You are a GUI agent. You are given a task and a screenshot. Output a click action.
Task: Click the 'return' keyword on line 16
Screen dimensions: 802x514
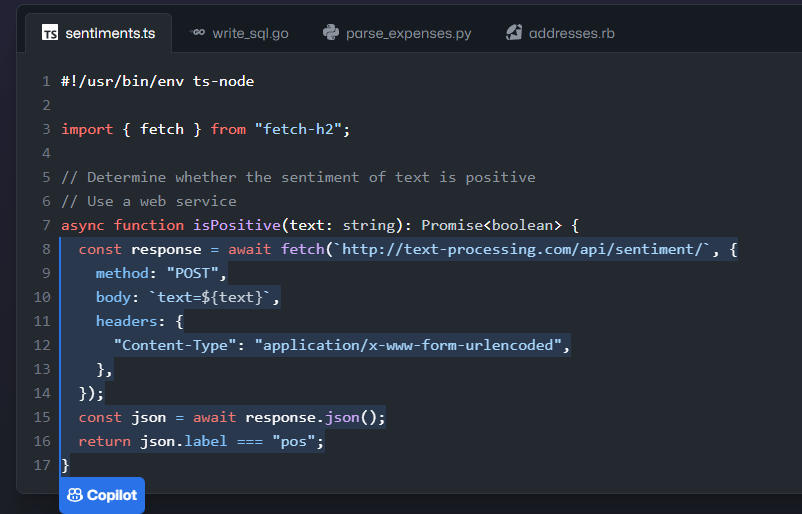104,442
